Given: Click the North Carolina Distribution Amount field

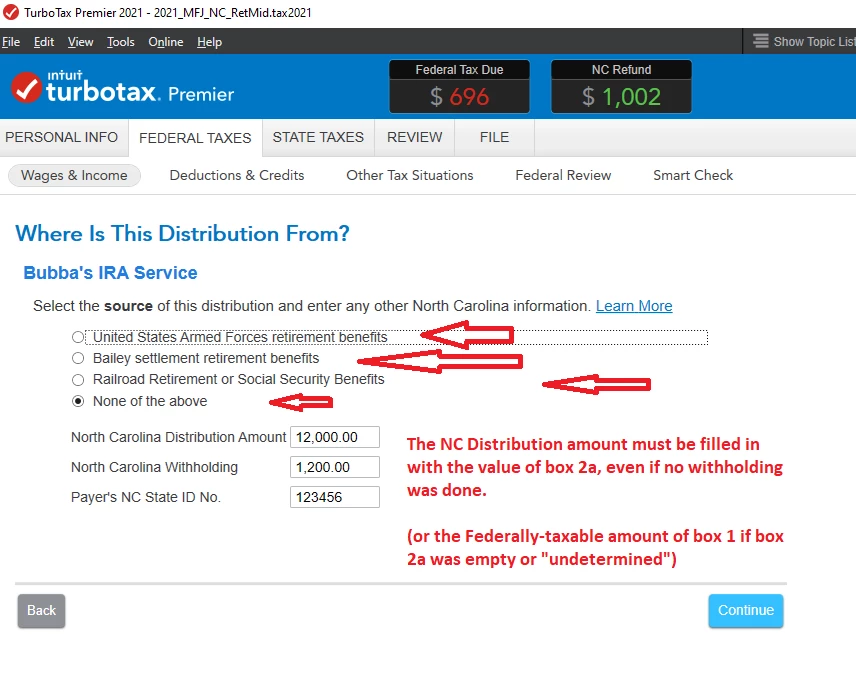Looking at the screenshot, I should [335, 437].
